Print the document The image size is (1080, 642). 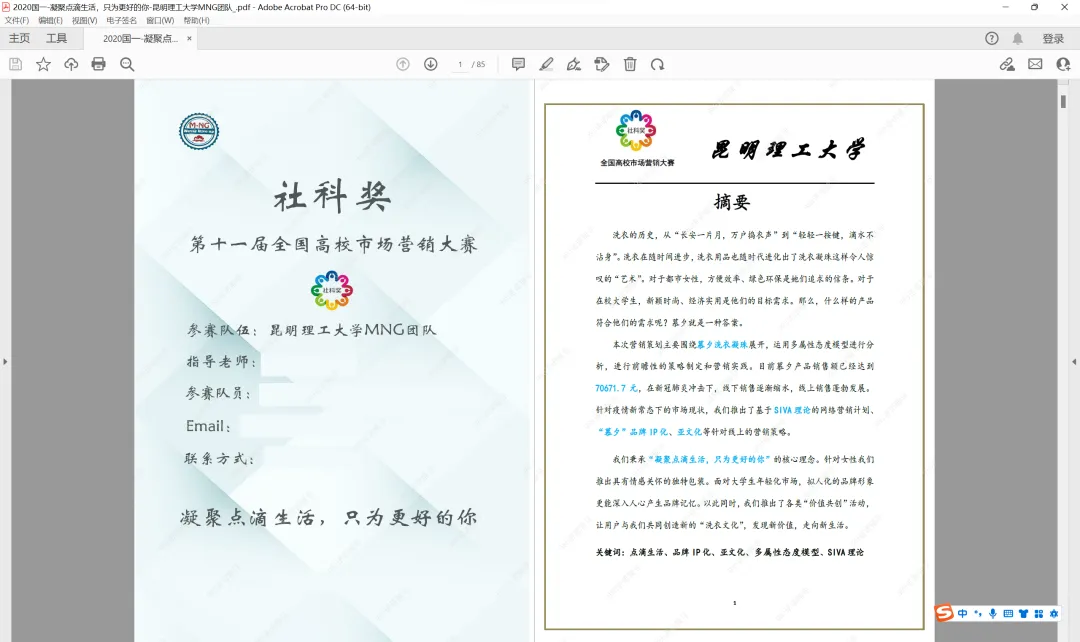coord(97,63)
